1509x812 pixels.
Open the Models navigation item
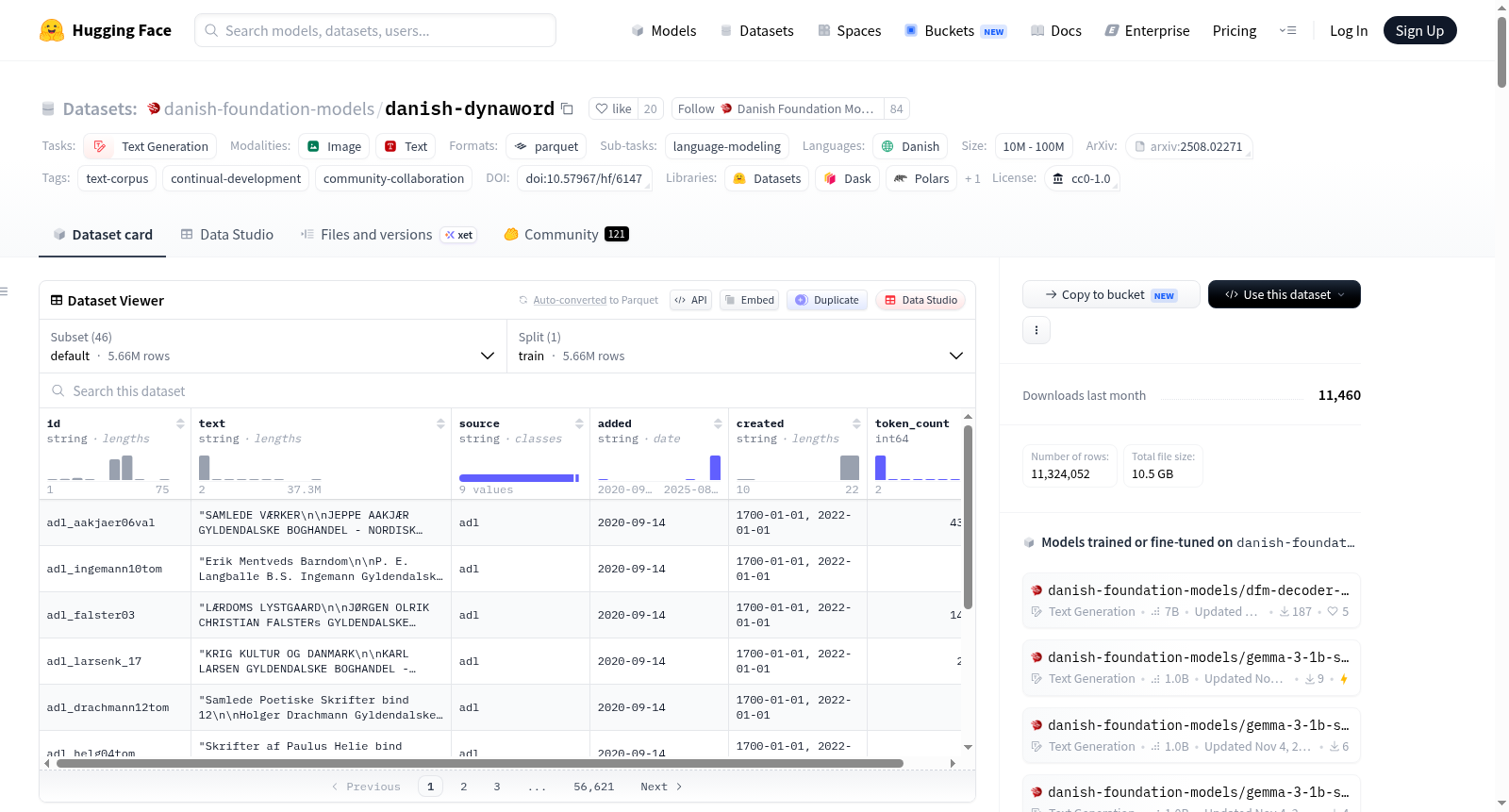pos(664,30)
